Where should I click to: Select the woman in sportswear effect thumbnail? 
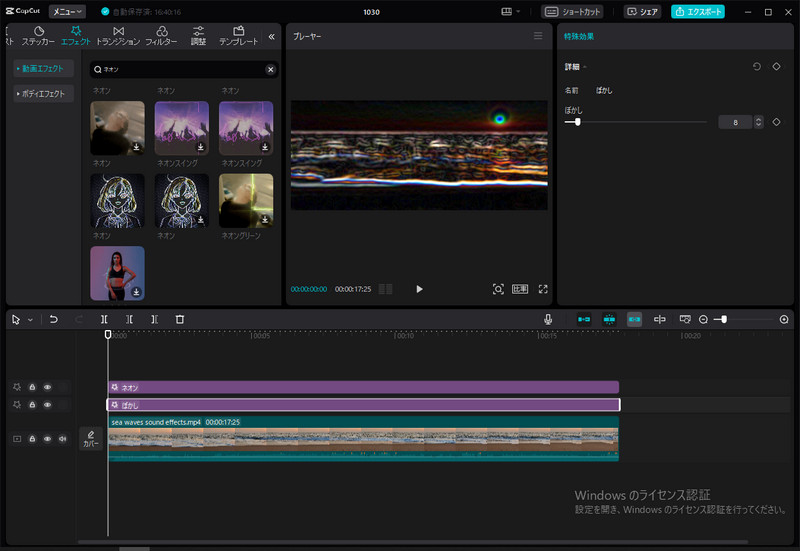pyautogui.click(x=117, y=273)
